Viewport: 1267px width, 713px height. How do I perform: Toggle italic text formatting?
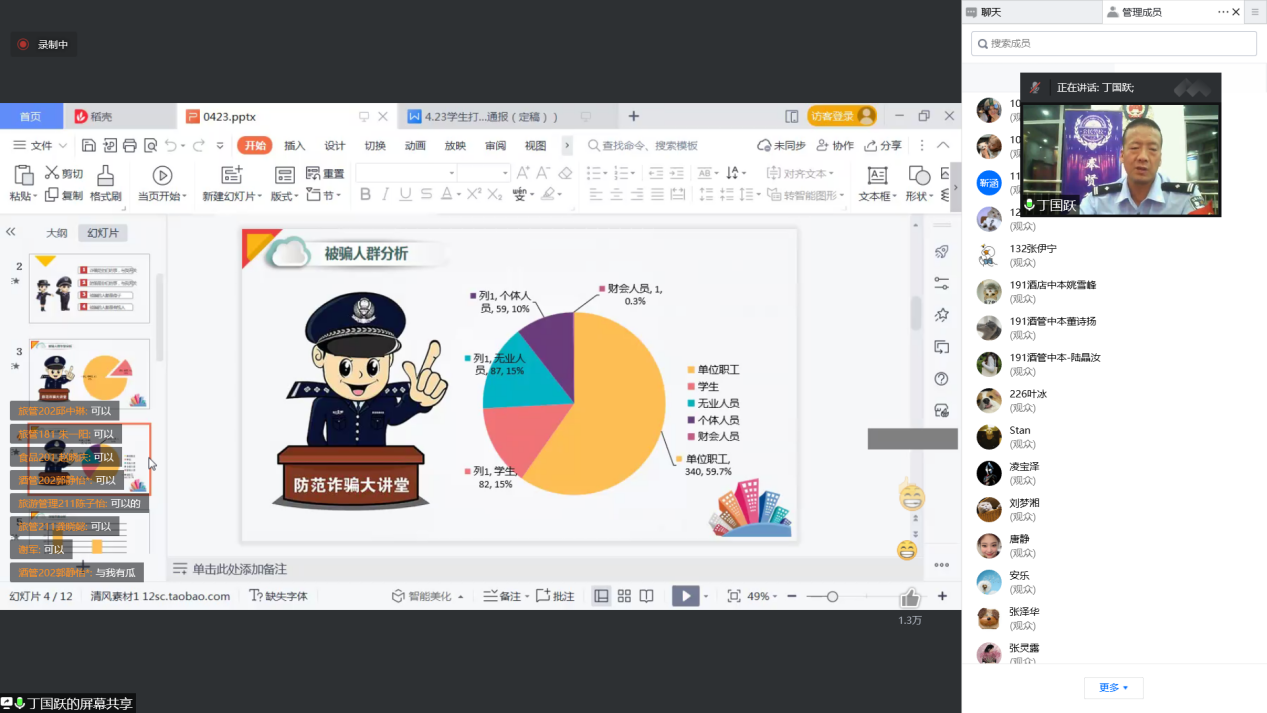click(383, 194)
